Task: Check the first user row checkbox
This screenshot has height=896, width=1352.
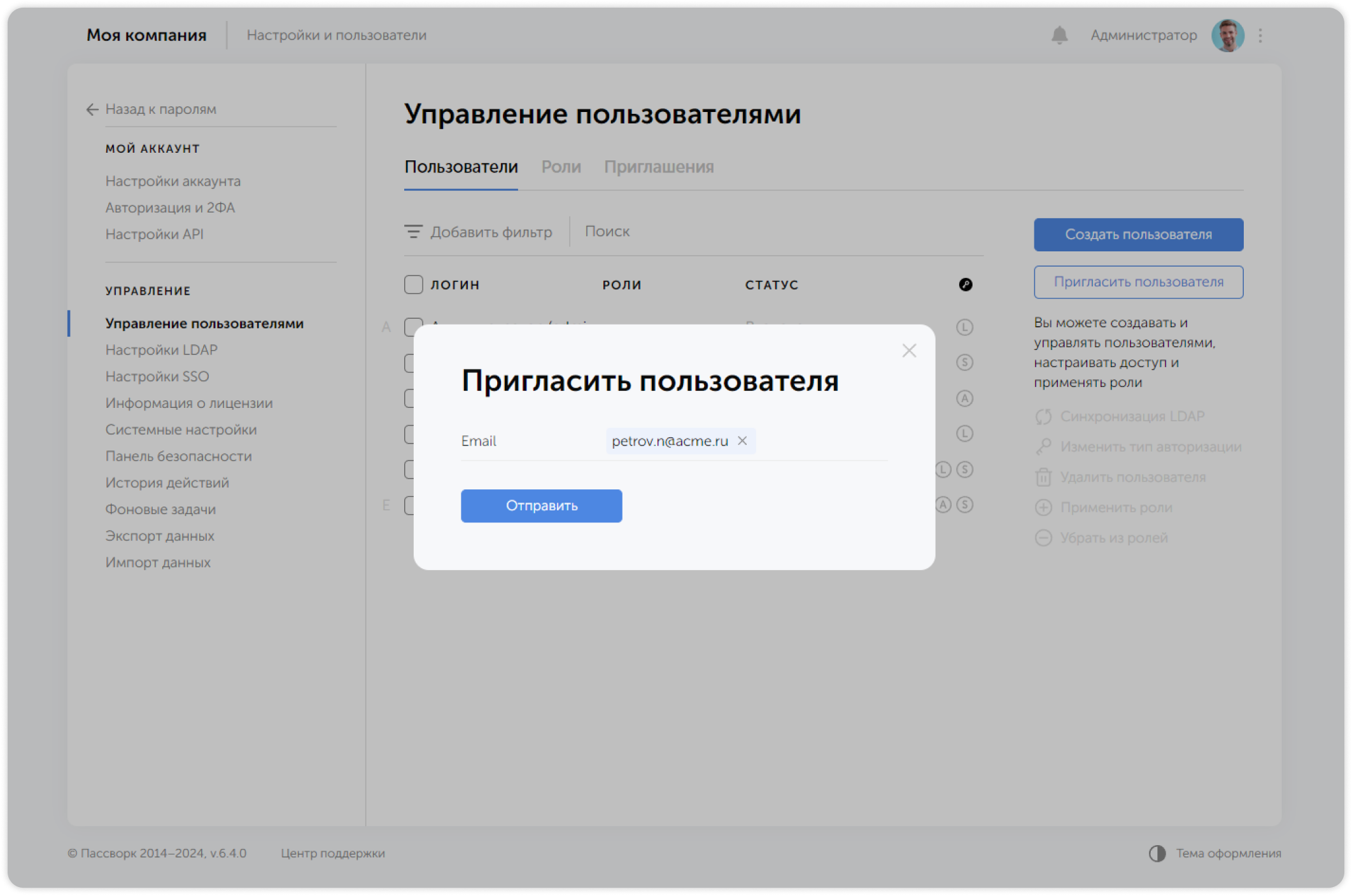Action: [412, 327]
